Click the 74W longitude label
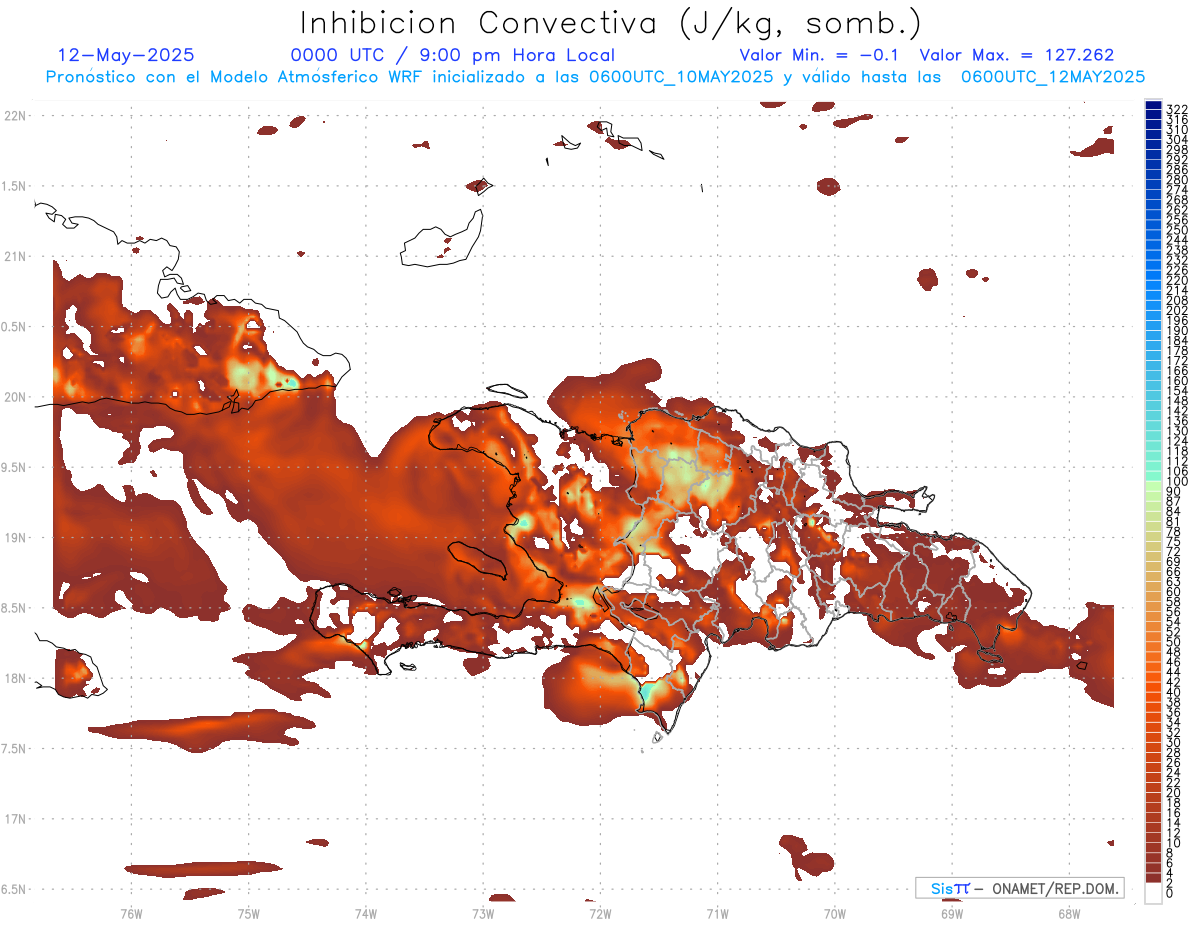This screenshot has height=927, width=1200. (366, 913)
